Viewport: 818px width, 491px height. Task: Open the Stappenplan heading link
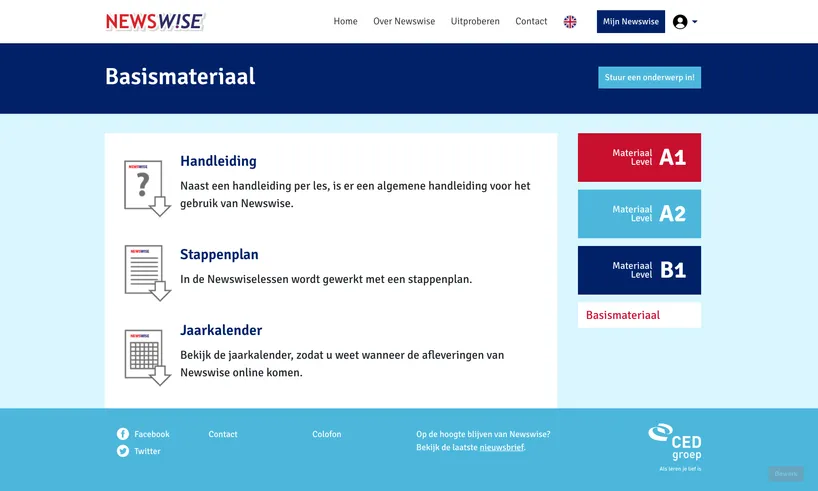click(219, 254)
